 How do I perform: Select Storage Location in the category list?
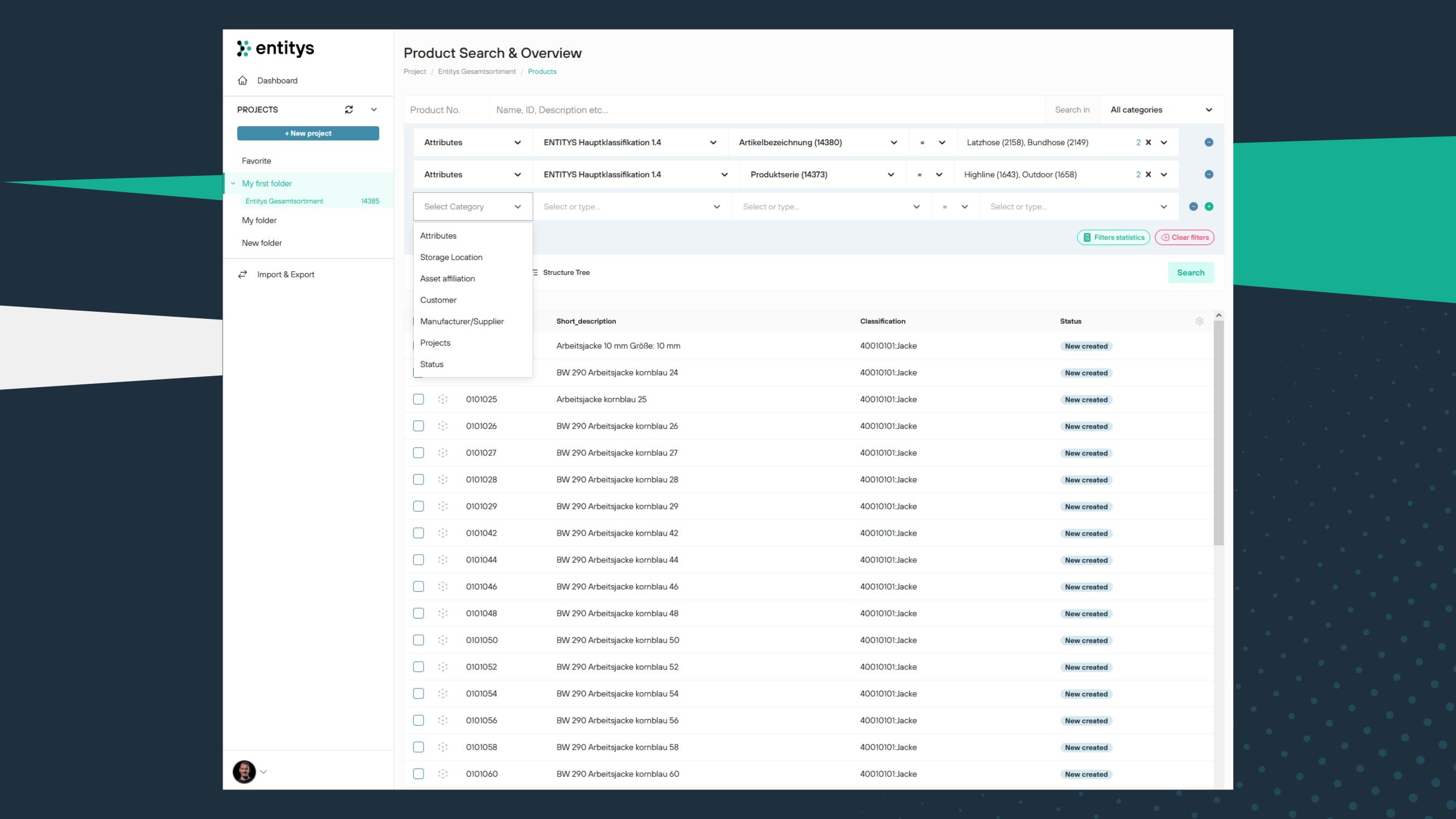451,257
